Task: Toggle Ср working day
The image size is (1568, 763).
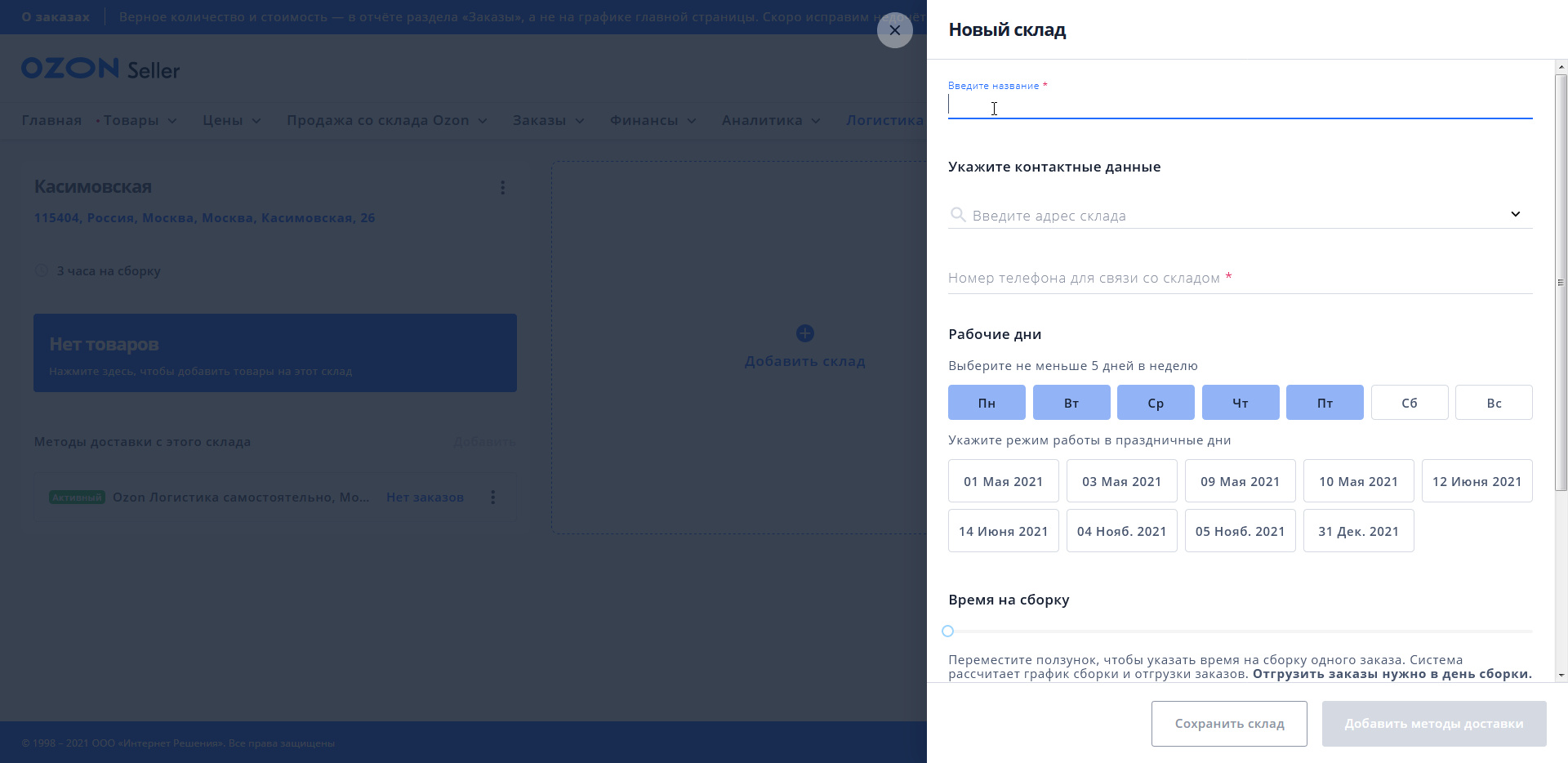Action: pyautogui.click(x=1156, y=403)
